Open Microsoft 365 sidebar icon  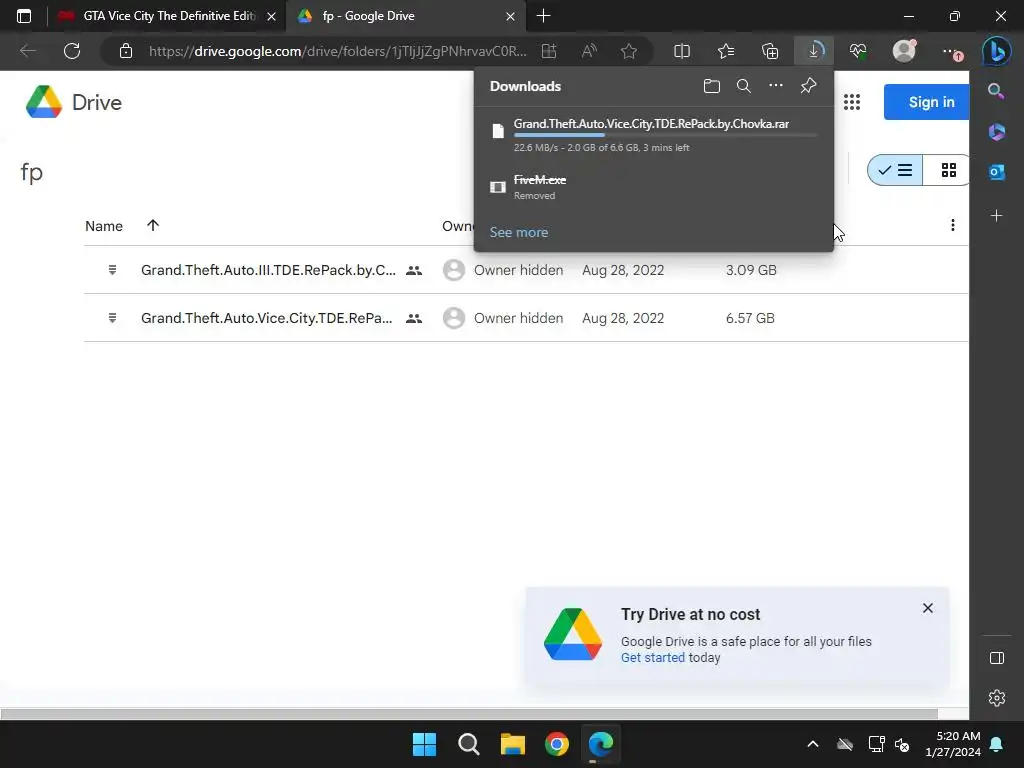(x=996, y=131)
